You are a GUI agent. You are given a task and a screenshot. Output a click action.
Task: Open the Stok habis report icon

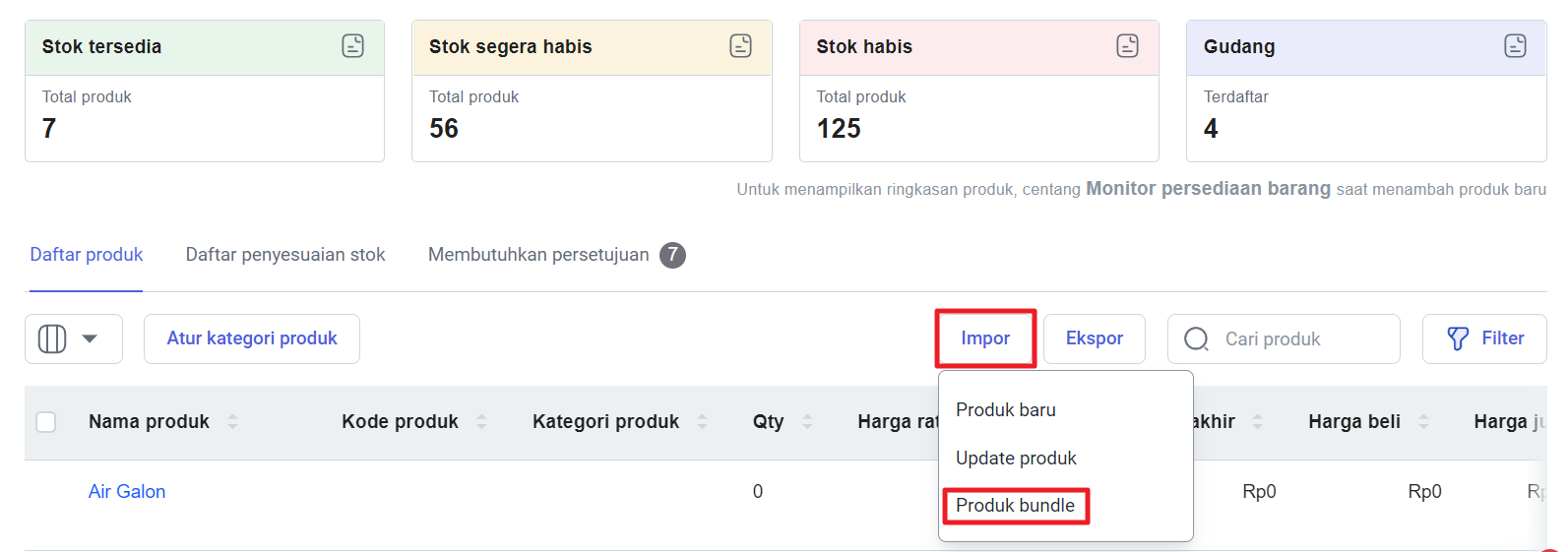[x=1128, y=45]
